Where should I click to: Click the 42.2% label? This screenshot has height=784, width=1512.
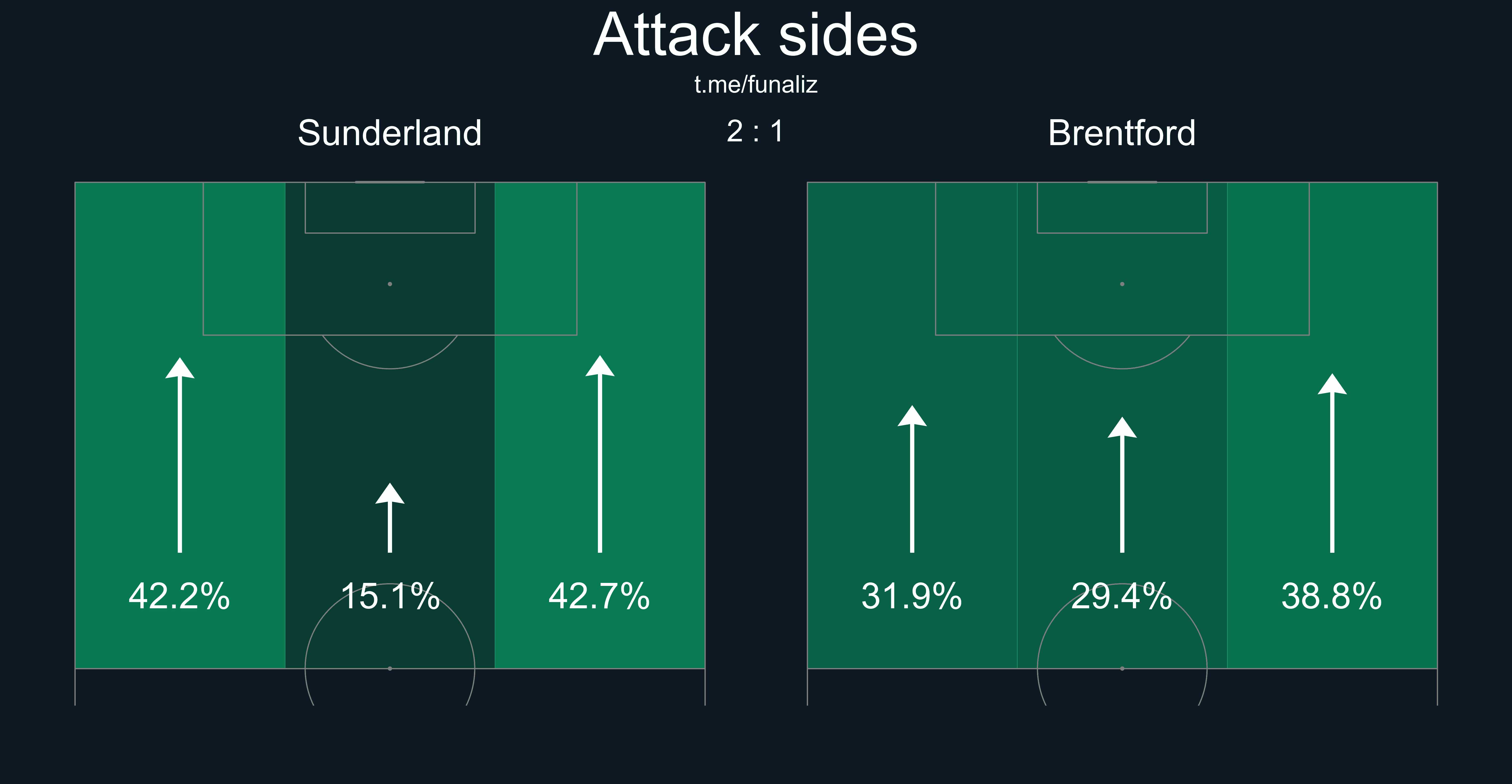[180, 596]
